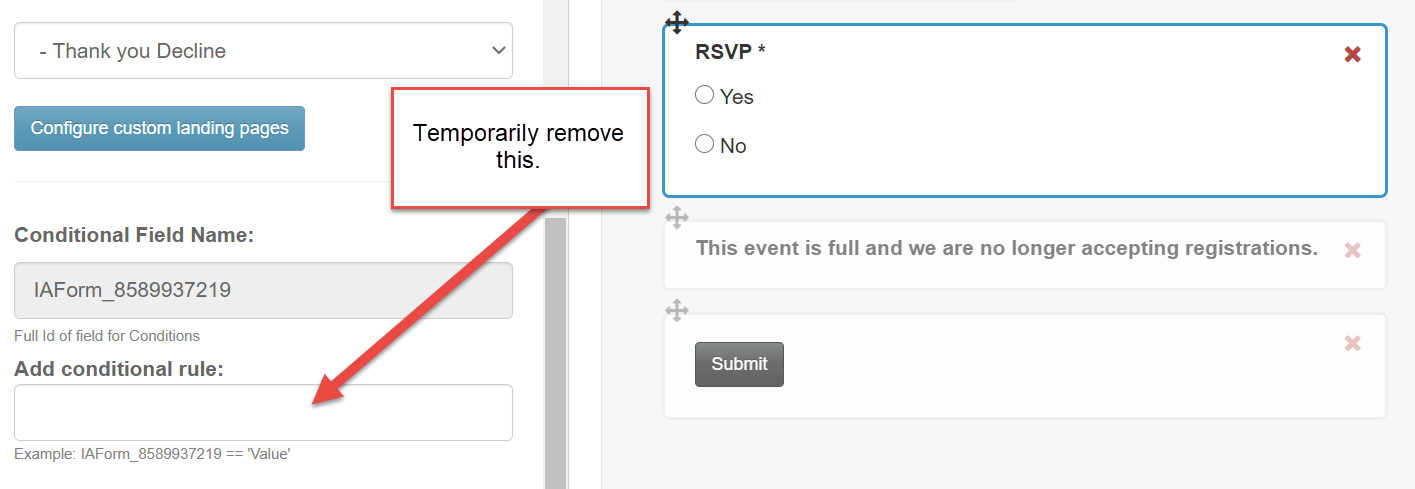The width and height of the screenshot is (1415, 489).
Task: Click the Temporarily remove this callout
Action: (x=520, y=148)
